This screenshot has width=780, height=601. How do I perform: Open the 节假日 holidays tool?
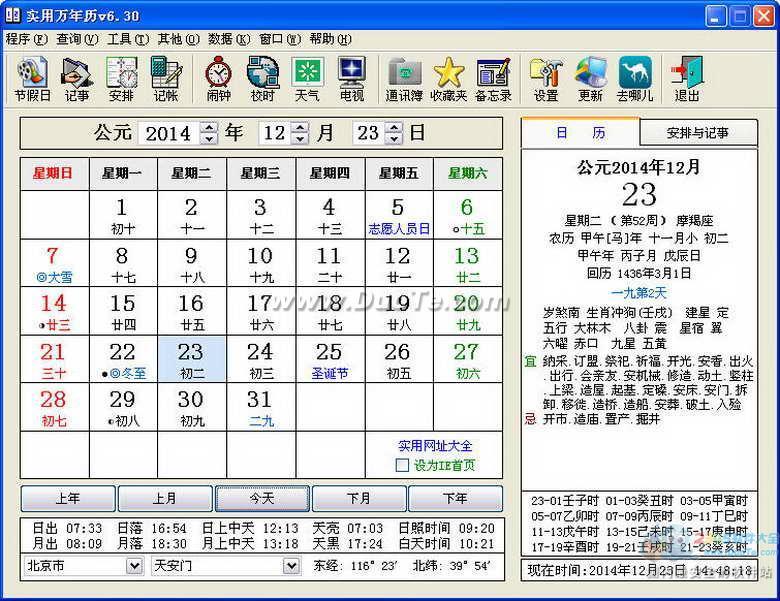pos(33,79)
